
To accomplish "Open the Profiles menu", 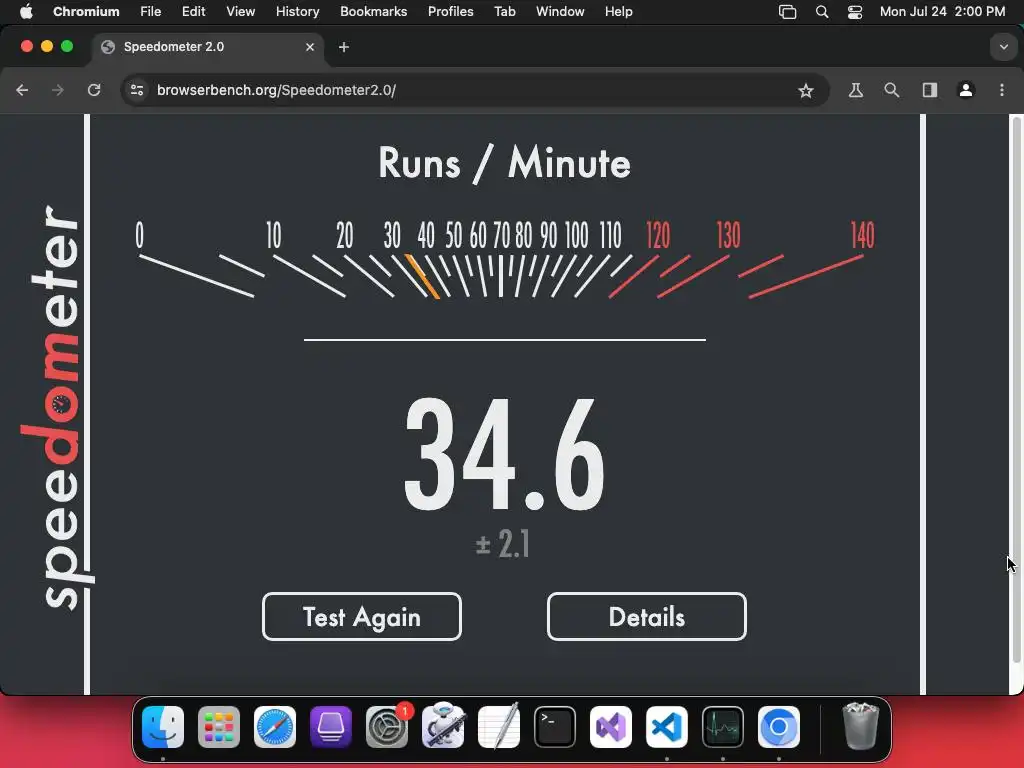I will click(x=451, y=11).
